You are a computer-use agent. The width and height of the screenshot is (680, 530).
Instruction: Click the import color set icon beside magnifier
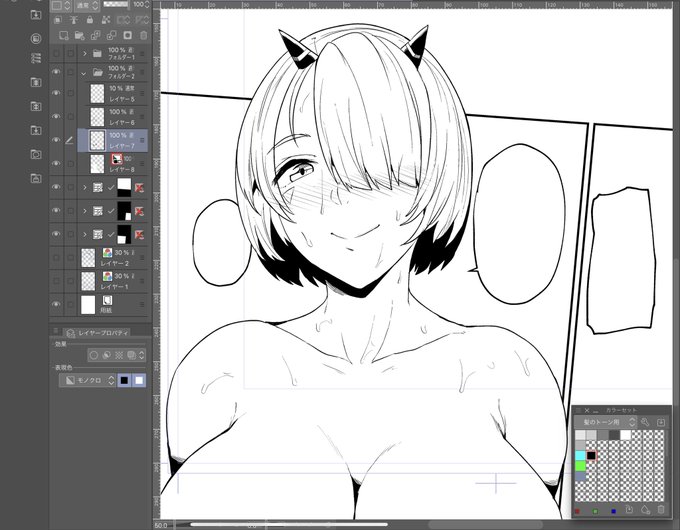coord(661,422)
